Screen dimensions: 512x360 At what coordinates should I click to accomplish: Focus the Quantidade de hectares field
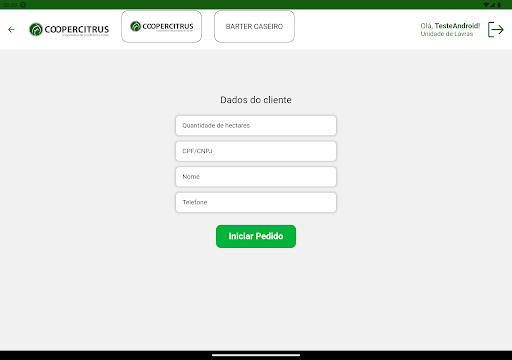coord(256,126)
